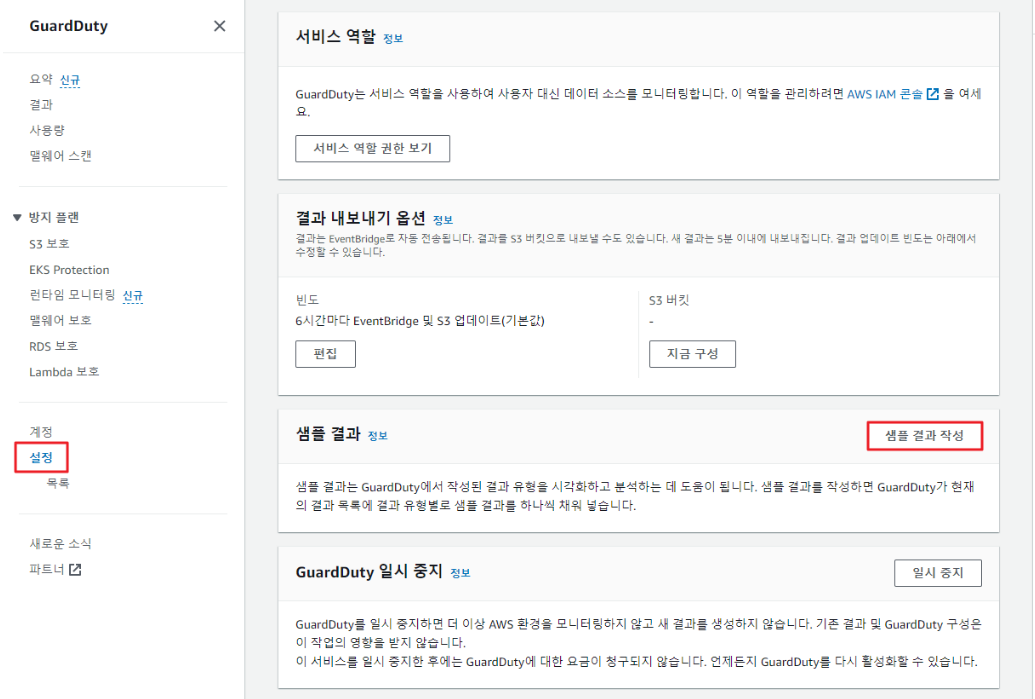Open 맬웨어 보호 in the sidebar
The height and width of the screenshot is (699, 1035).
pyautogui.click(x=60, y=320)
